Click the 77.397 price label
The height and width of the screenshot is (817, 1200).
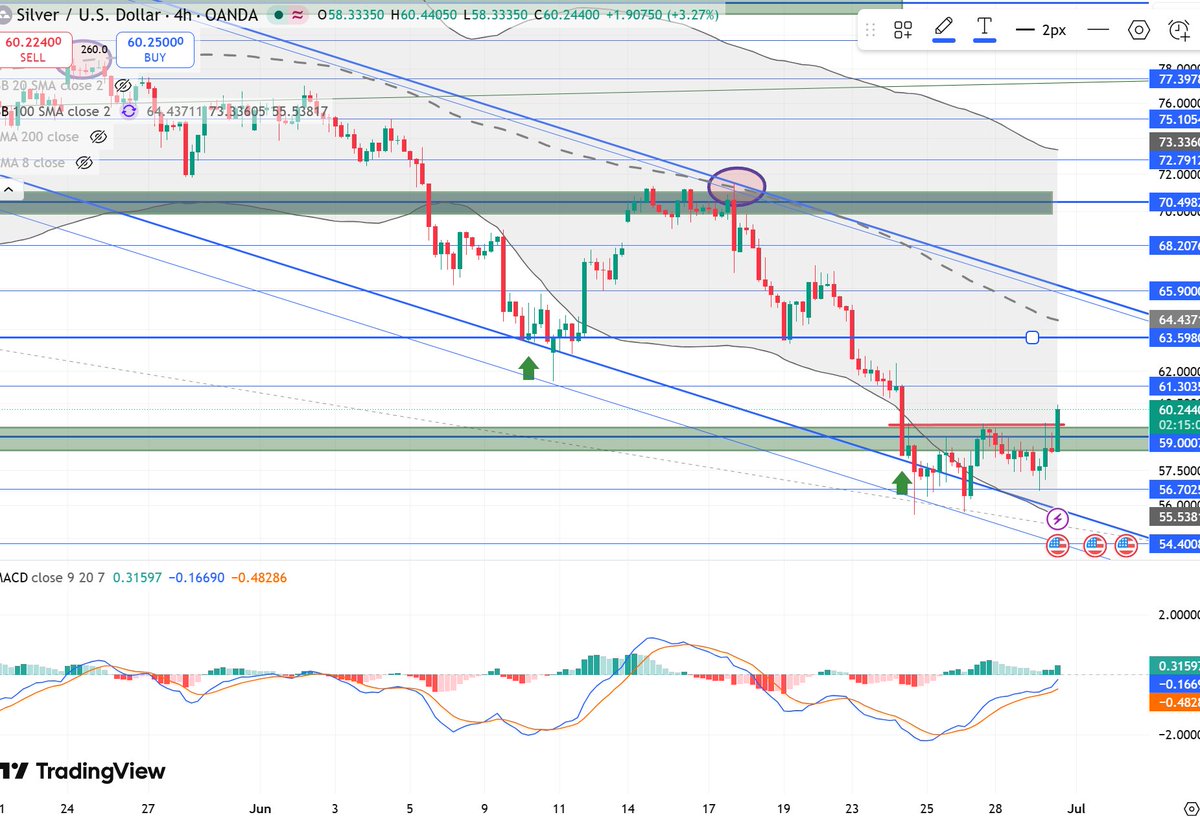pos(1173,79)
